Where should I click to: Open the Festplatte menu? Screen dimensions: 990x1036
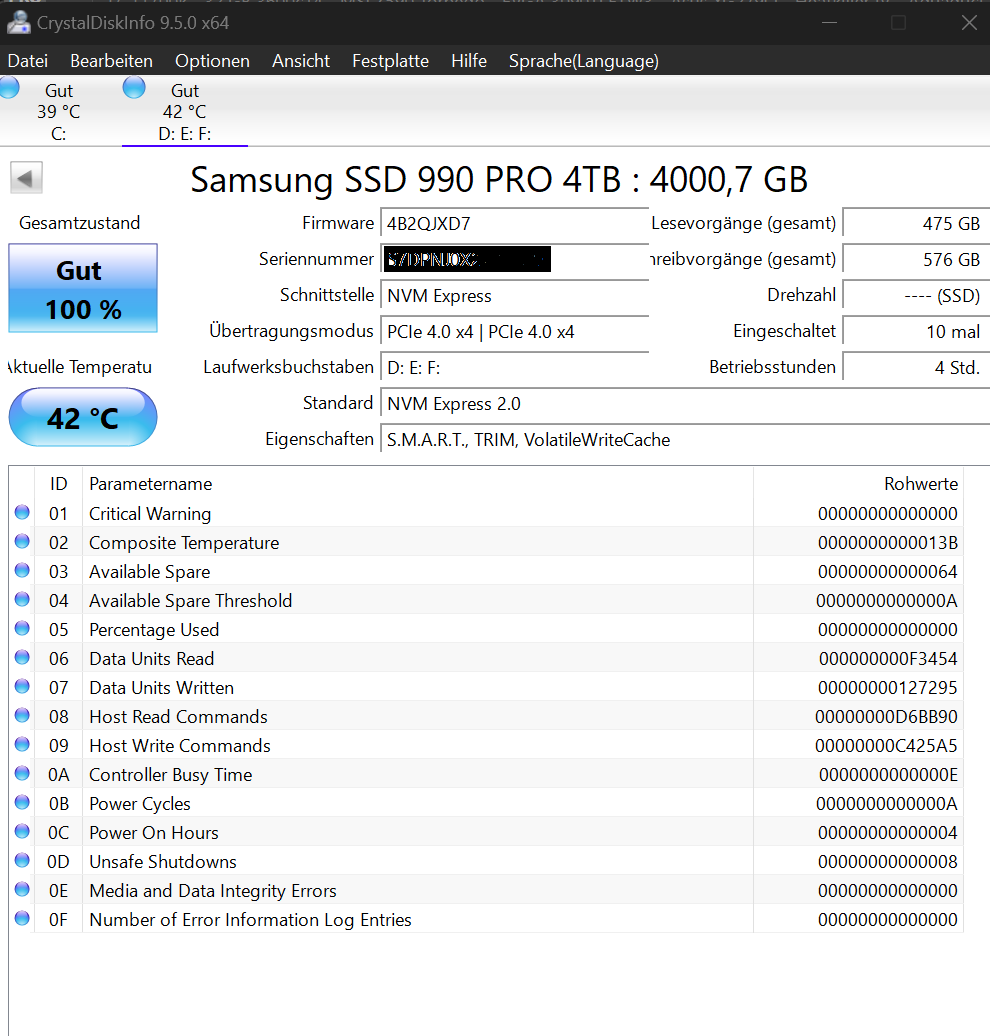[x=390, y=61]
